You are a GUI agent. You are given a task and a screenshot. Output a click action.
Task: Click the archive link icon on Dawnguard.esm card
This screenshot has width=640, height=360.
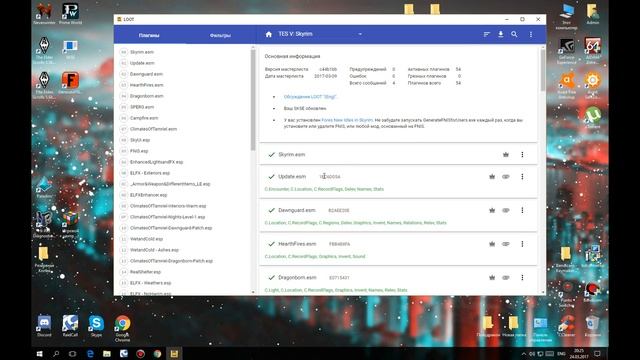coord(506,211)
